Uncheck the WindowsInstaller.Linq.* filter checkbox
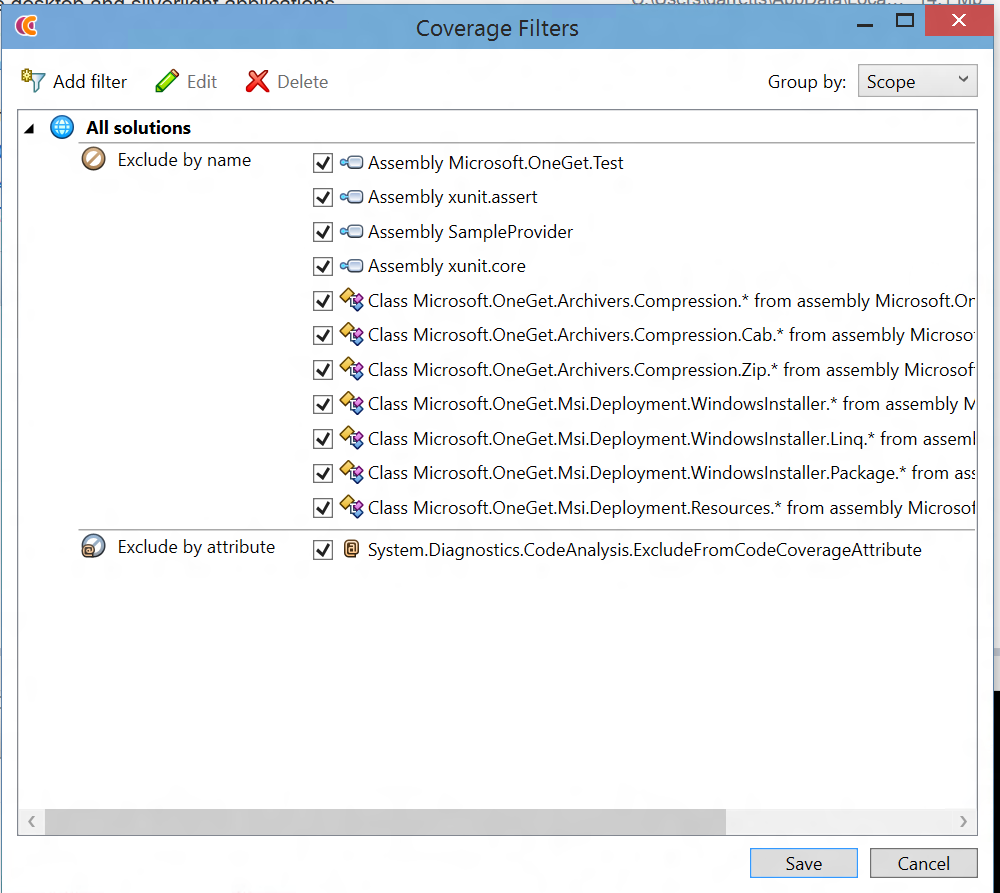The image size is (1000, 893). pyautogui.click(x=323, y=439)
